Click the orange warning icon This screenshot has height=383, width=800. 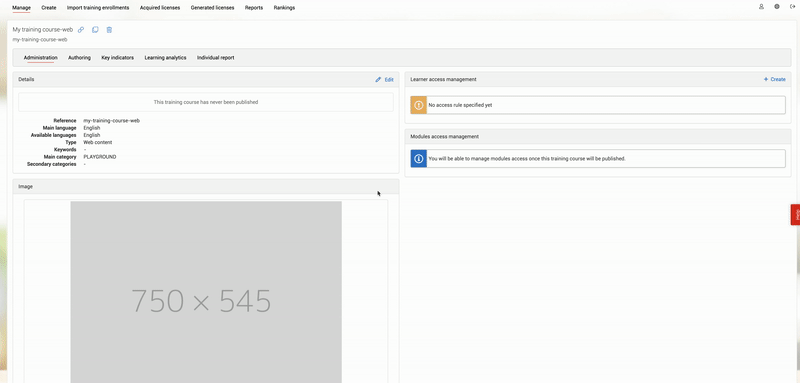pyautogui.click(x=418, y=105)
